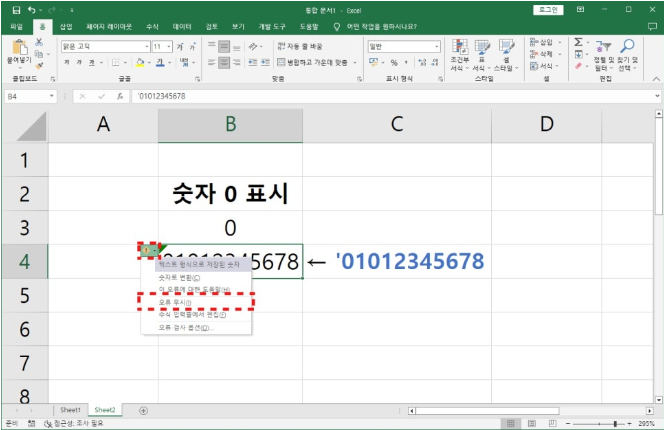This screenshot has height=430, width=664.
Task: Add a new sheet with plus button
Action: (x=143, y=410)
